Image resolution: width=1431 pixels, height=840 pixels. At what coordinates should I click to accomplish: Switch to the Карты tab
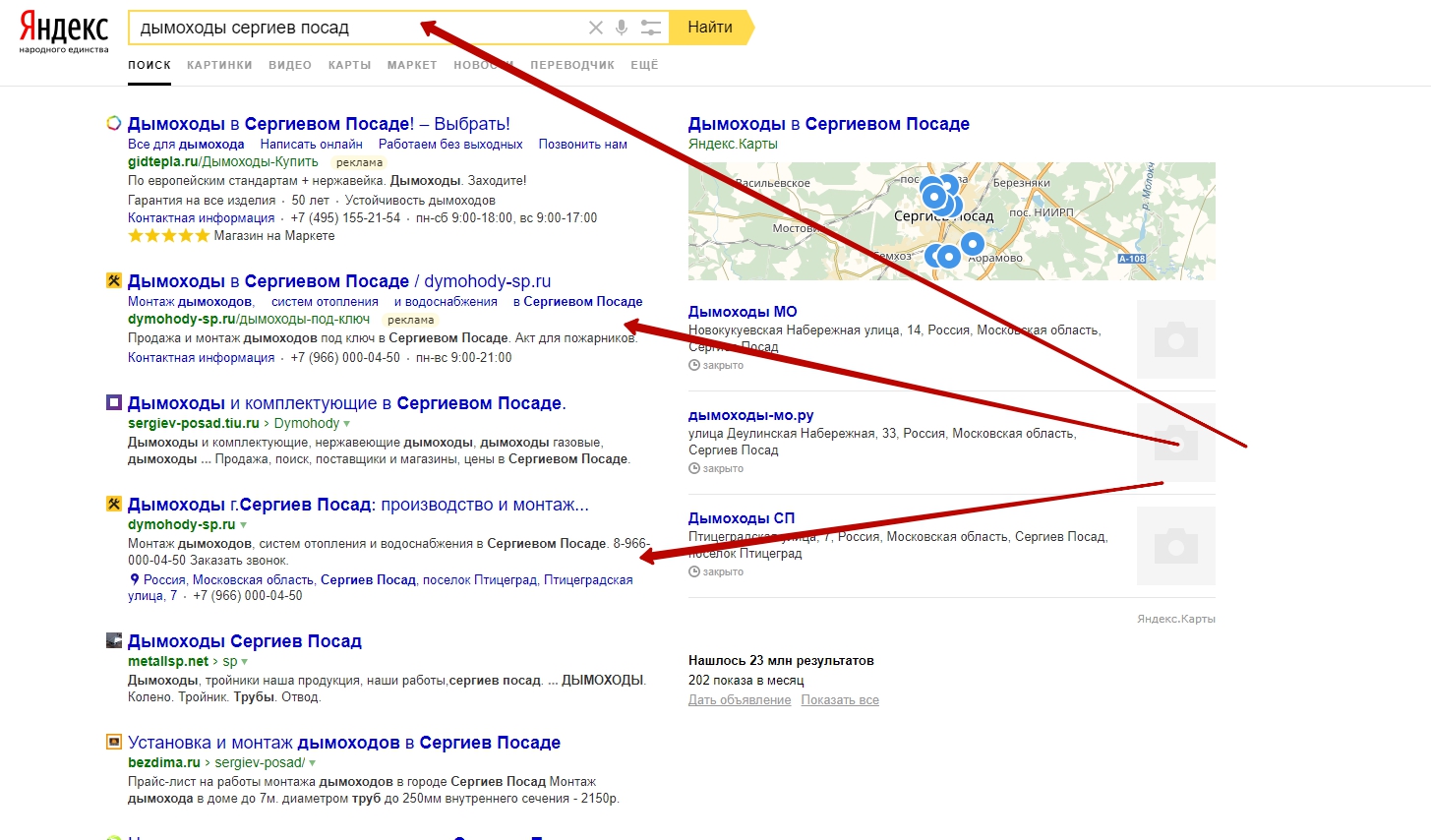pos(350,65)
